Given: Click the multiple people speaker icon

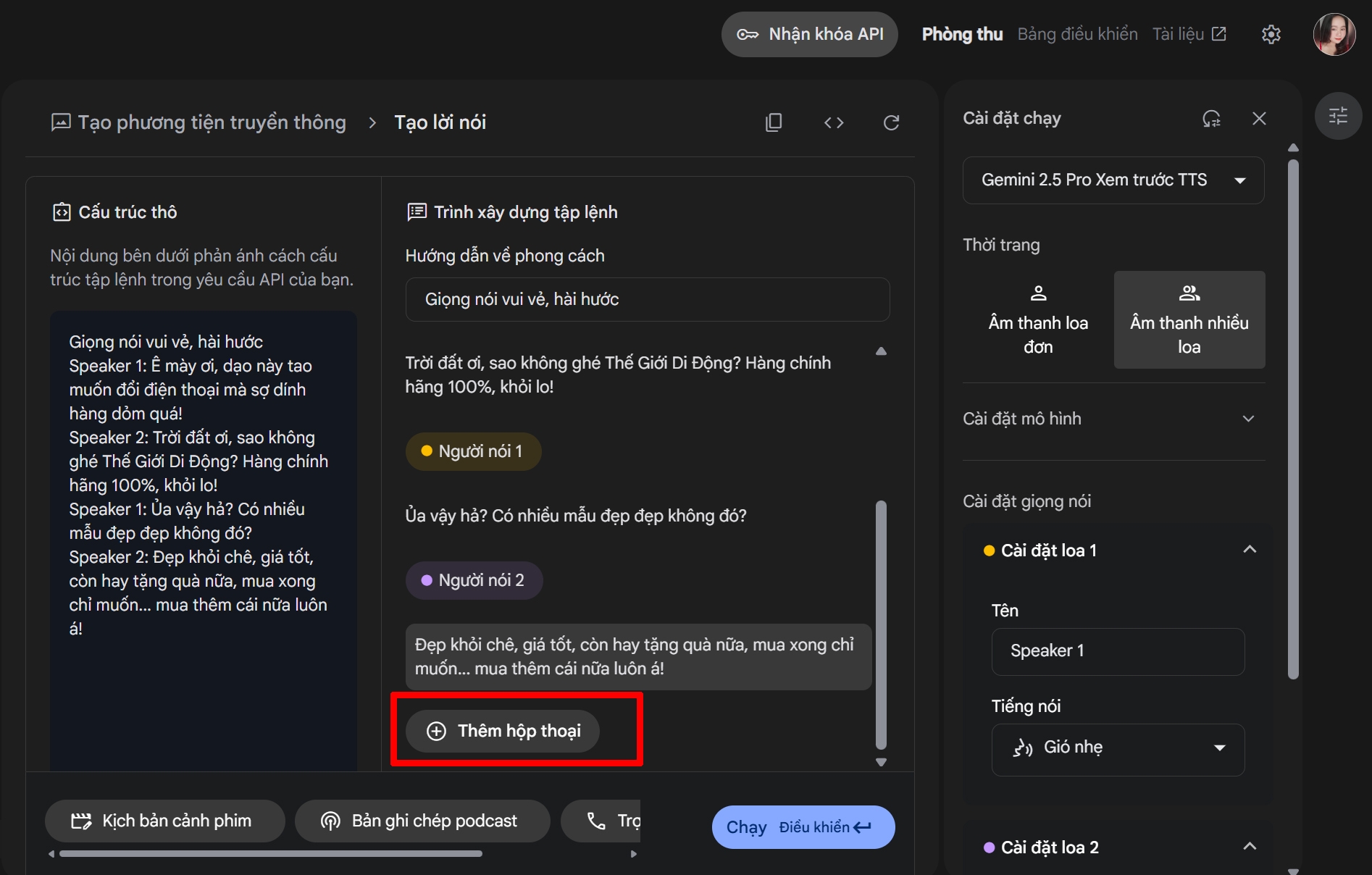Looking at the screenshot, I should pyautogui.click(x=1189, y=293).
